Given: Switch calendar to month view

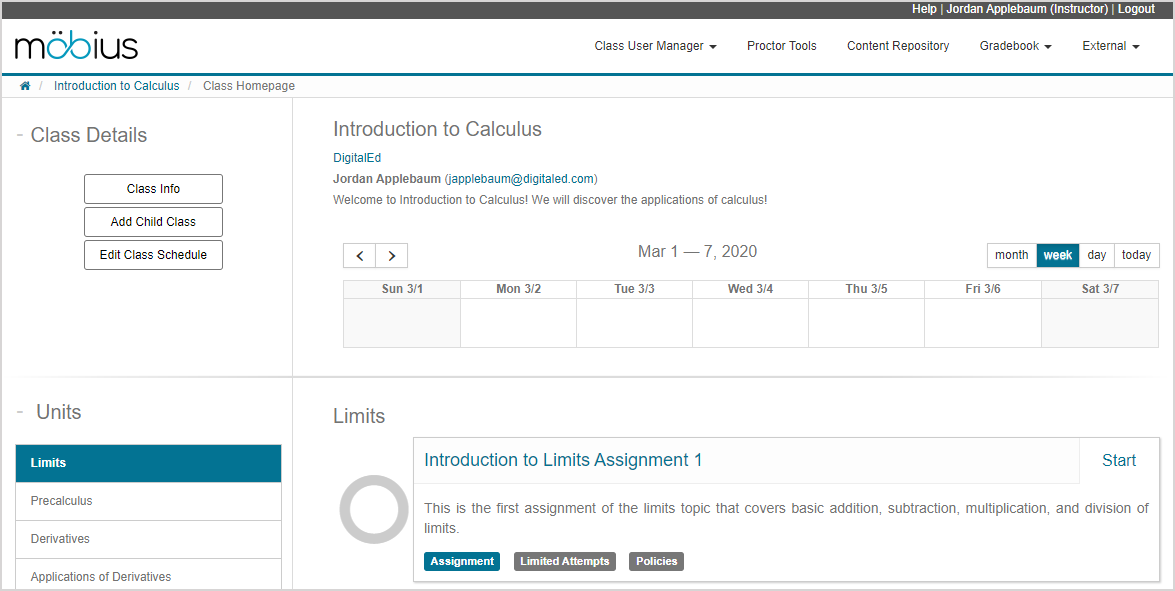Looking at the screenshot, I should pos(1011,255).
